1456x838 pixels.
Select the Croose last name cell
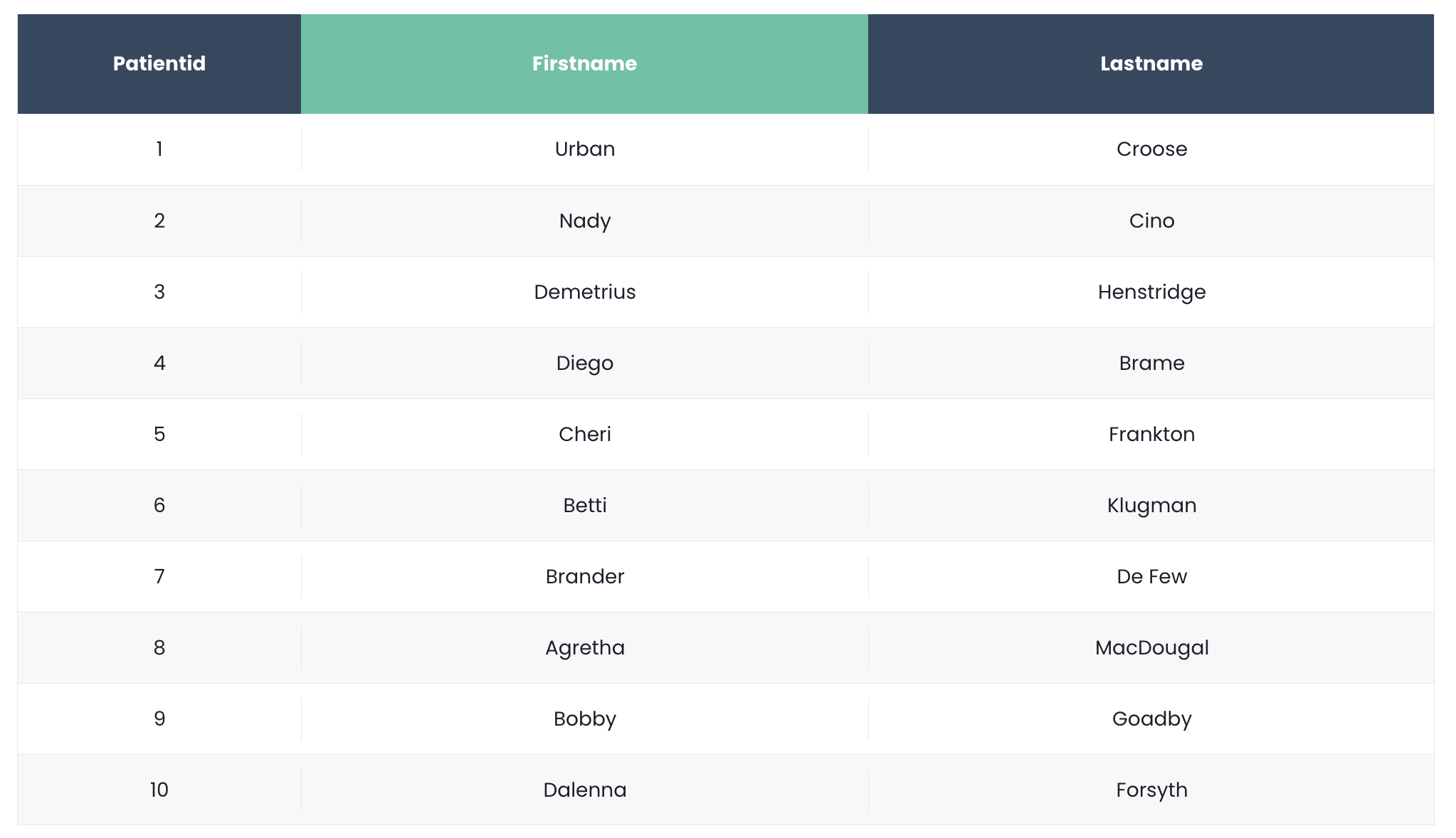coord(1151,149)
